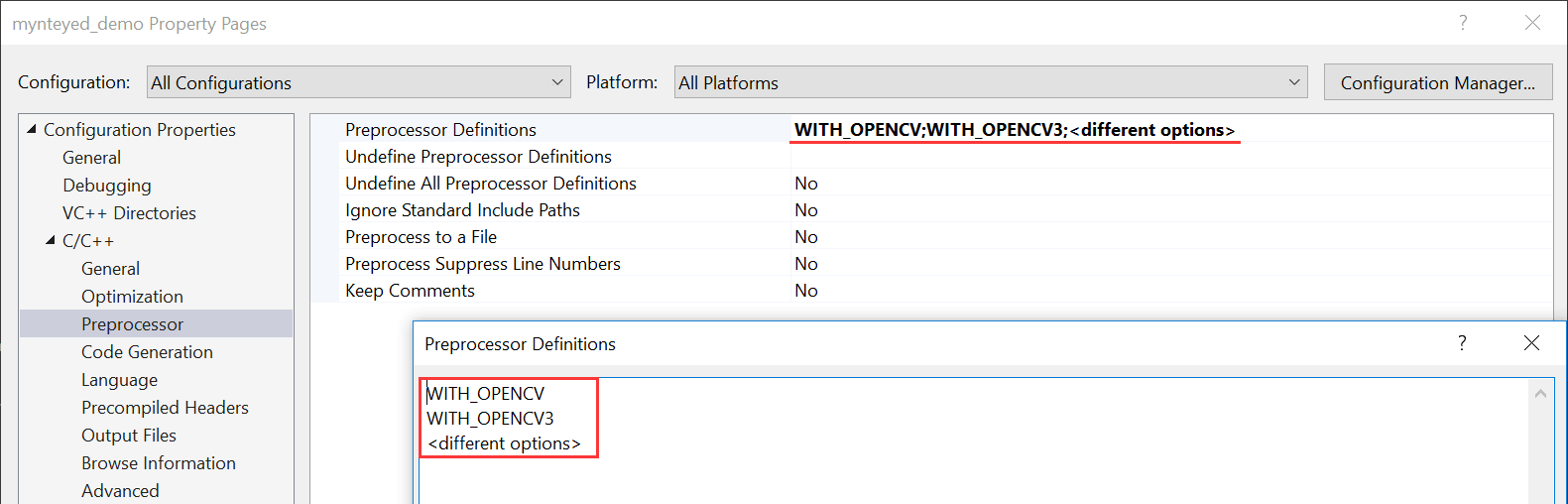Close the Preprocessor Definitions dialog
This screenshot has width=1568, height=504.
[1531, 343]
